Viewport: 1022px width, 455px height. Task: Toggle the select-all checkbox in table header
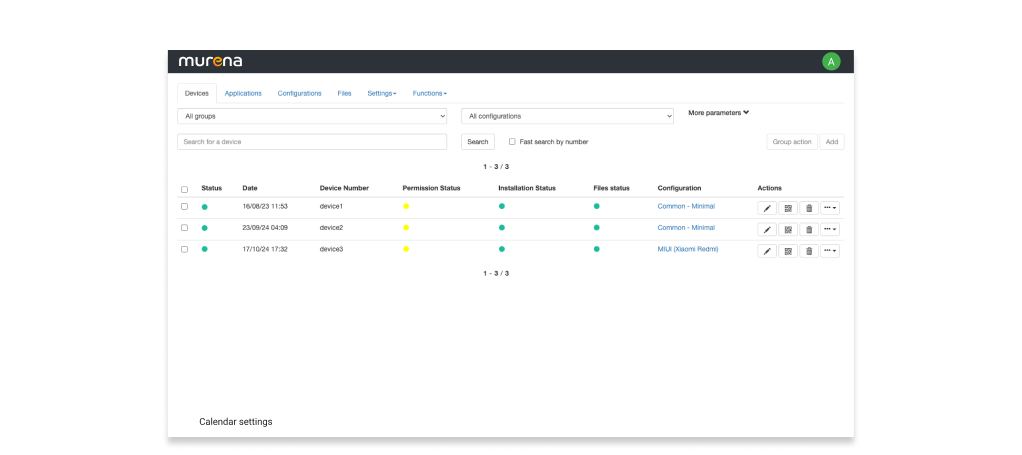coord(184,189)
